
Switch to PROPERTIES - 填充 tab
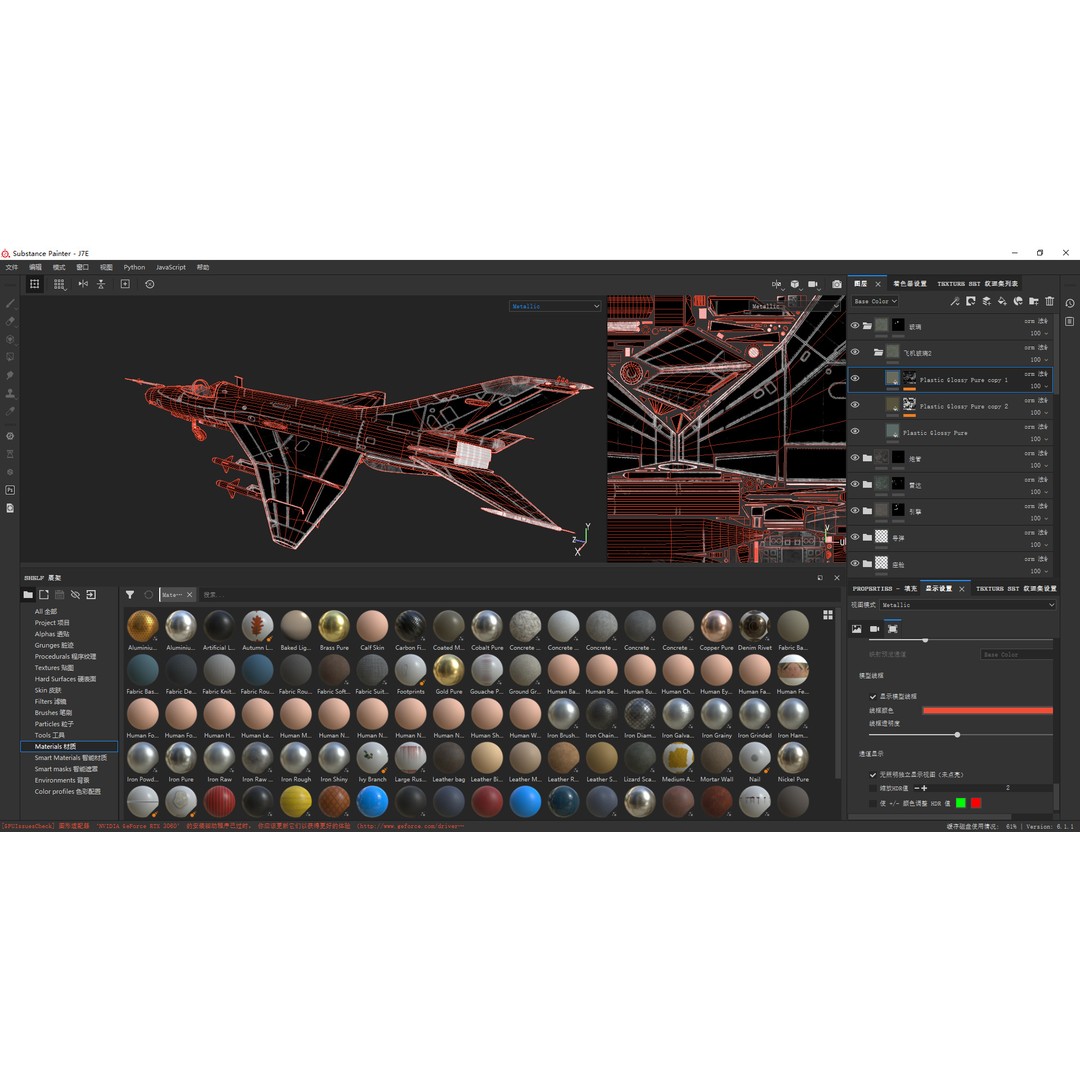coord(884,588)
